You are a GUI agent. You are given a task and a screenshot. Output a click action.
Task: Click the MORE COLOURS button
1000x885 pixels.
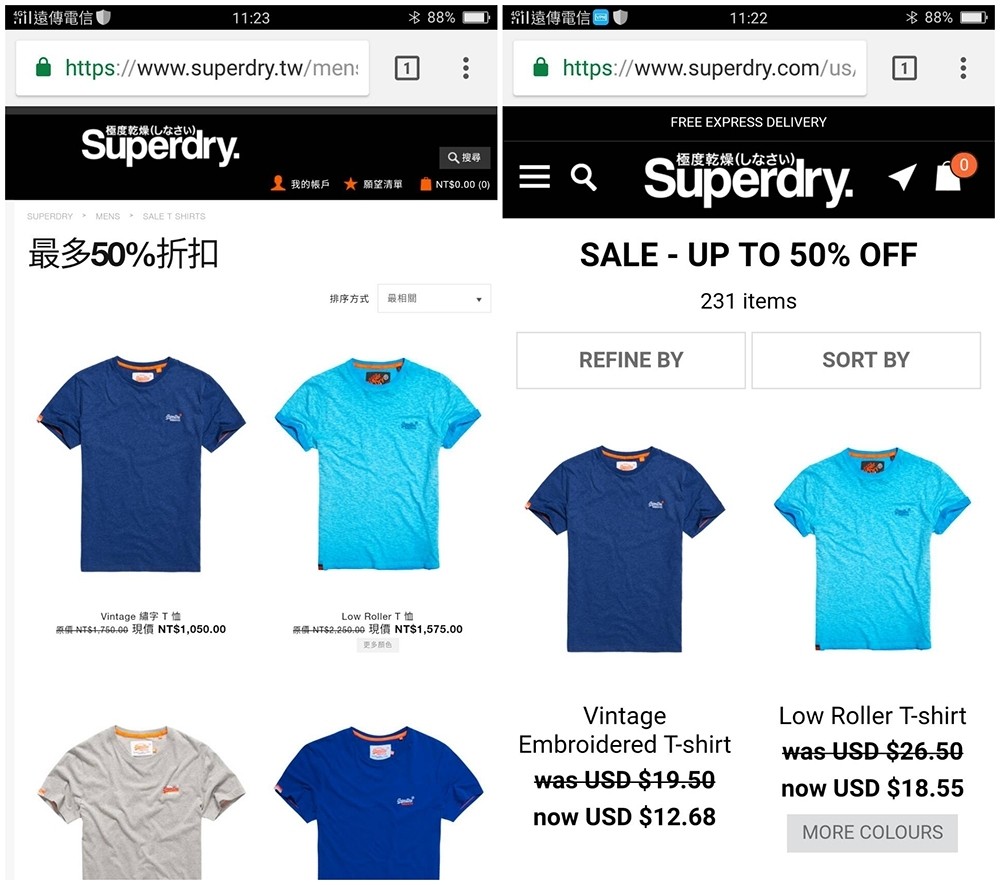pos(872,833)
